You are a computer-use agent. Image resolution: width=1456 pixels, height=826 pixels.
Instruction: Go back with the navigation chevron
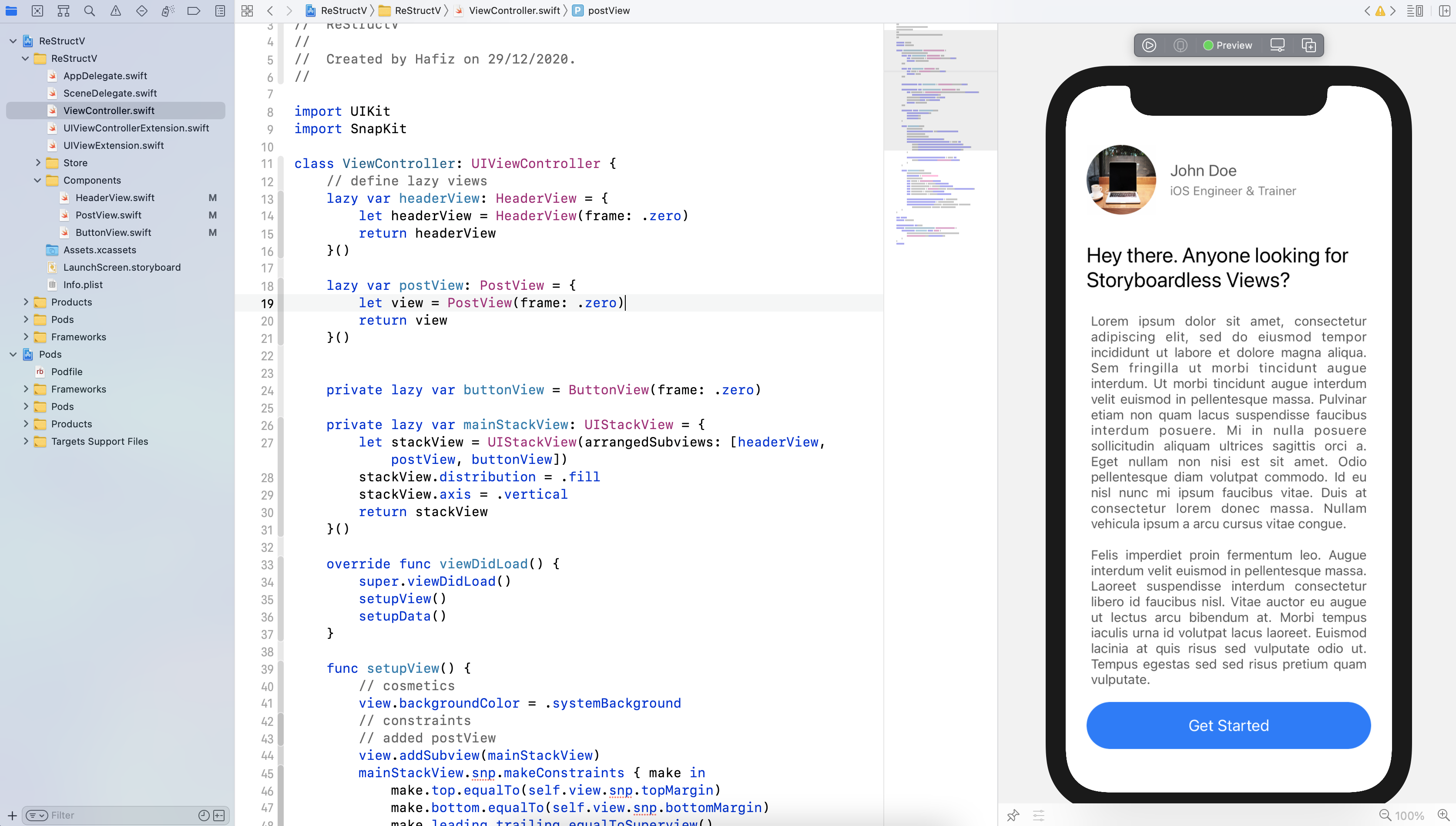point(270,11)
